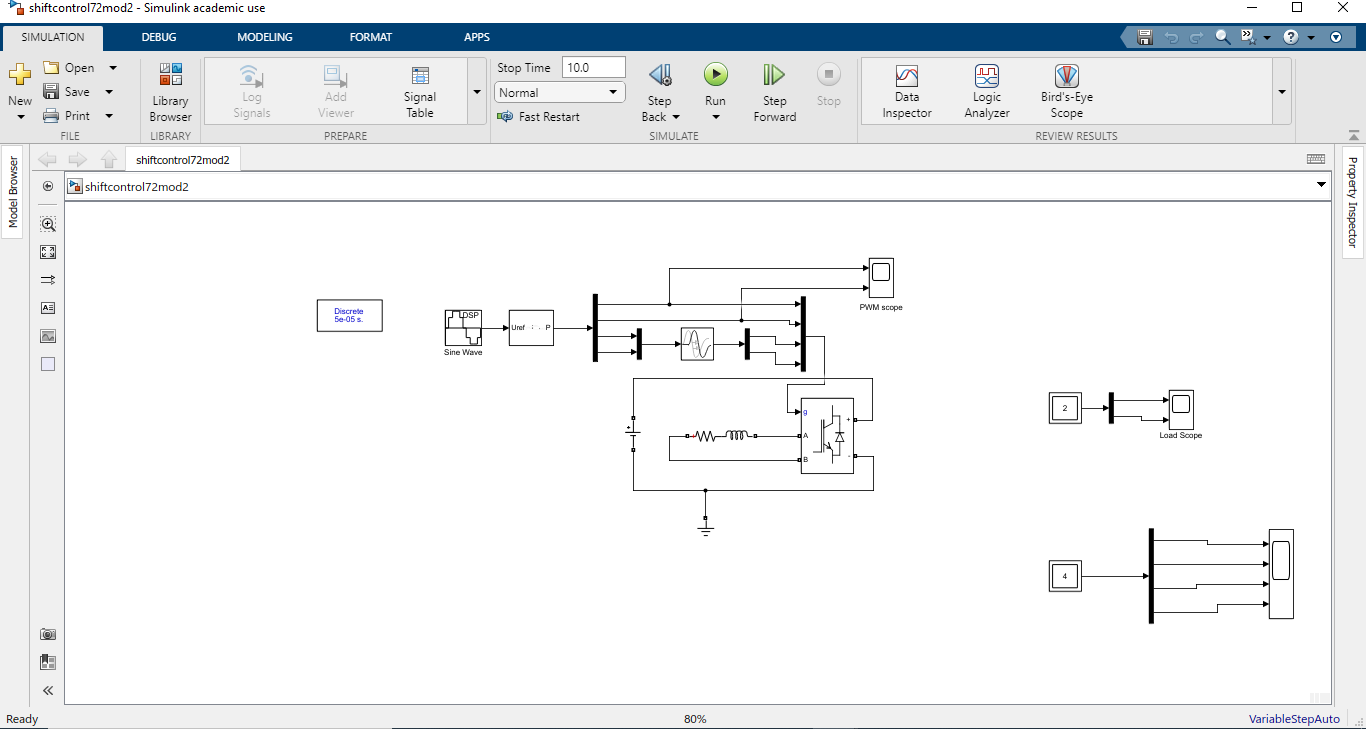Open the Normal simulation mode dropdown
Screen dimensions: 1366x729
tap(560, 93)
